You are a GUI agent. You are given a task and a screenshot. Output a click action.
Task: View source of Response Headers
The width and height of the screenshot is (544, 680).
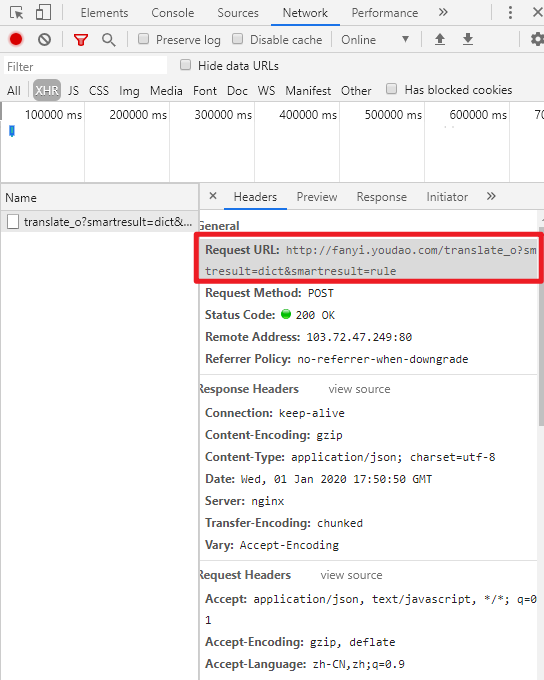click(359, 389)
